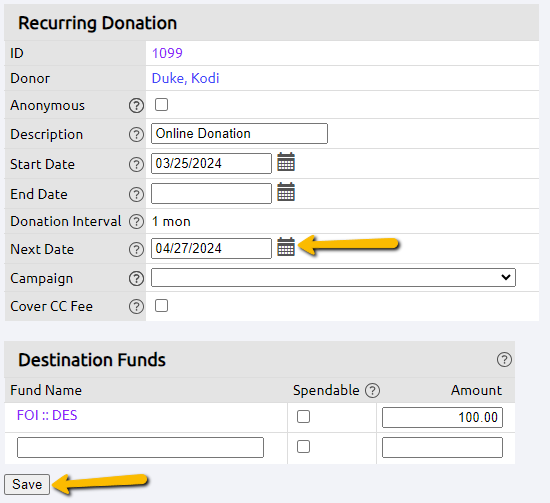Open the FOI :: DES fund link
The image size is (550, 503).
coord(47,415)
